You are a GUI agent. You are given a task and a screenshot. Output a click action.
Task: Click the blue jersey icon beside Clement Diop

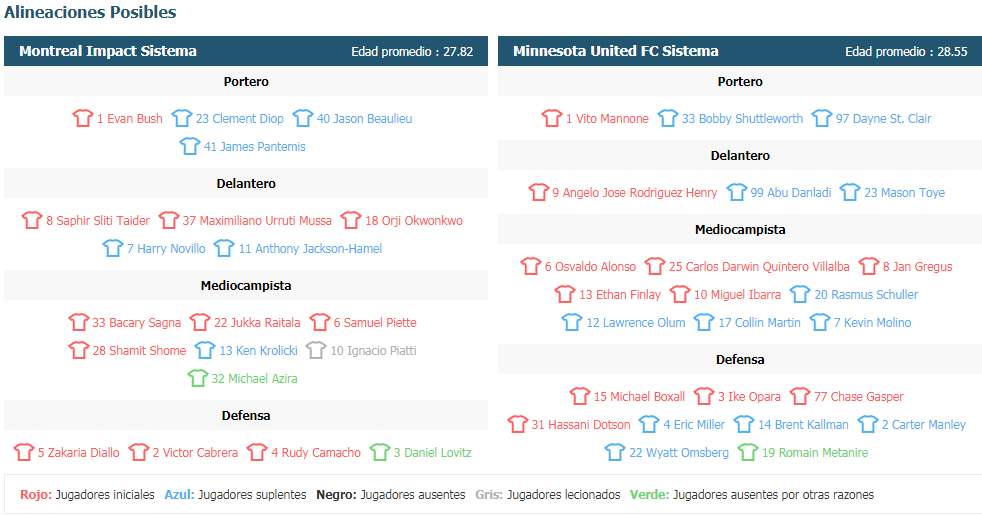(x=182, y=118)
